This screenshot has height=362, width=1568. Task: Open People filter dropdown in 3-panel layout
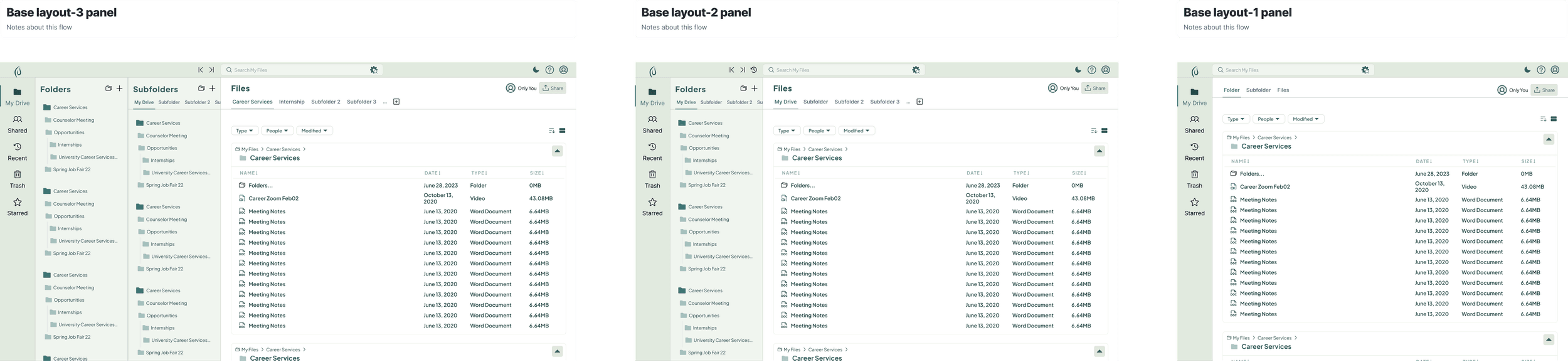[x=277, y=130]
